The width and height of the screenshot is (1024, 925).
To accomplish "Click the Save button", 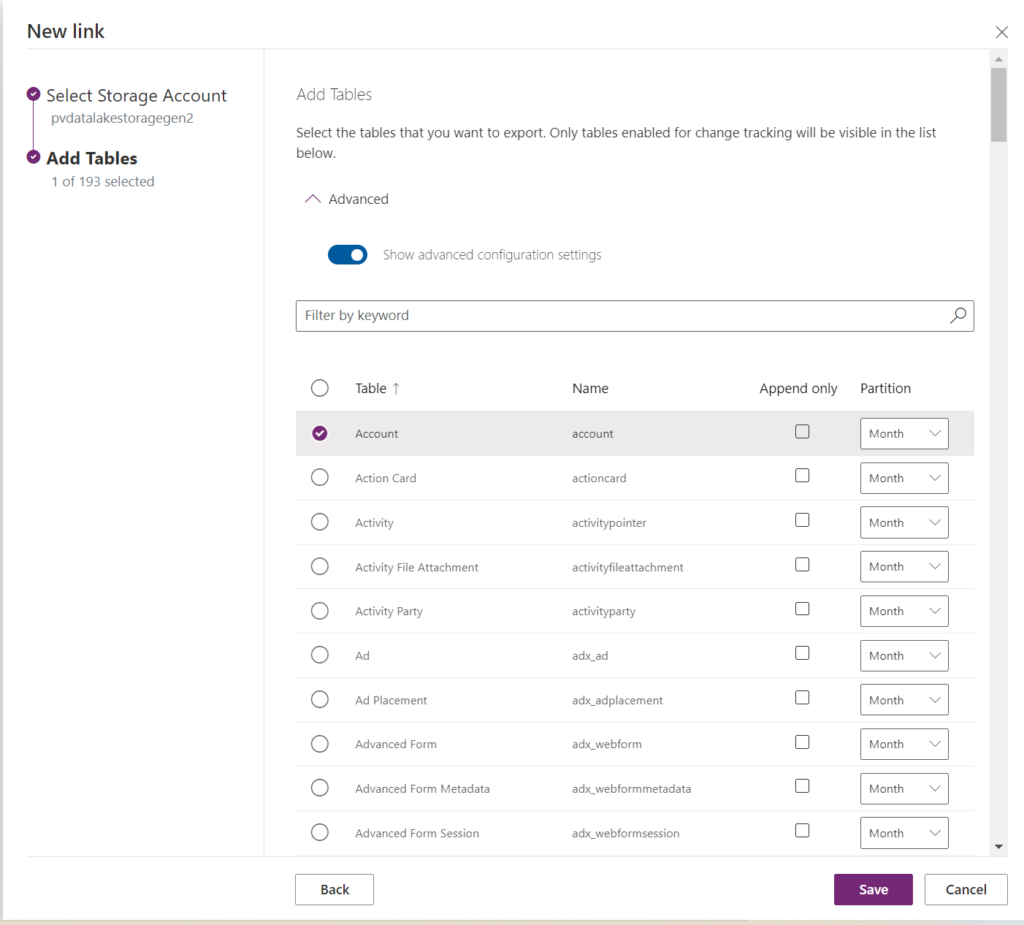I will coord(873,890).
